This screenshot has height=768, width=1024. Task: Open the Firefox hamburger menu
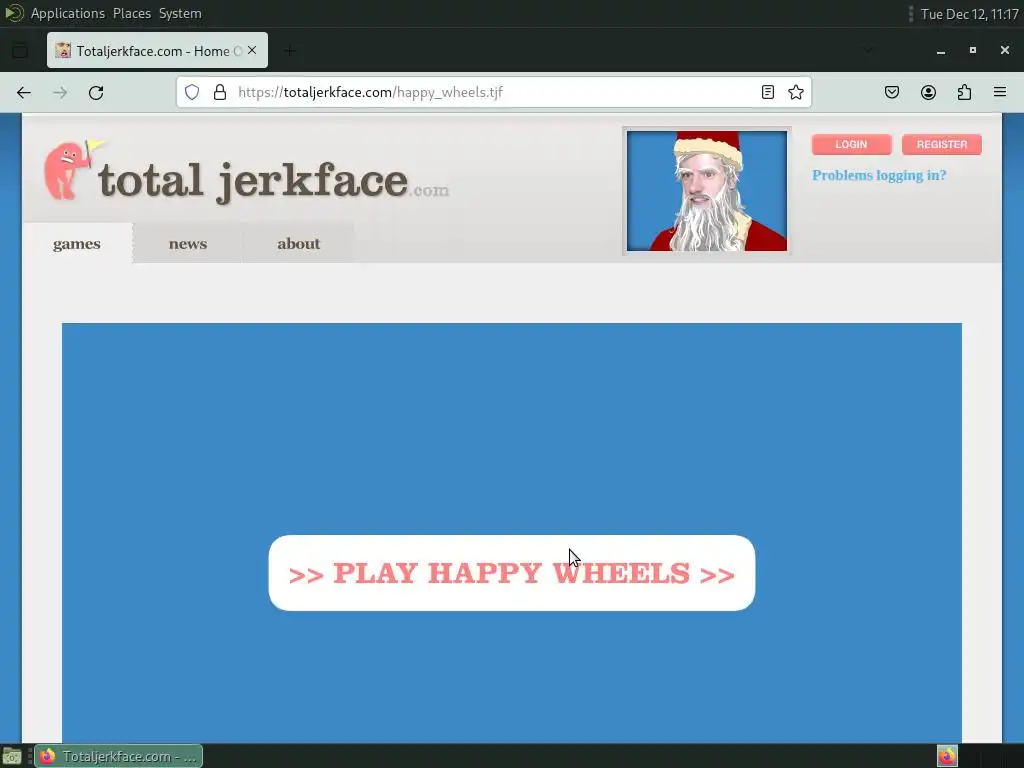(x=1000, y=92)
